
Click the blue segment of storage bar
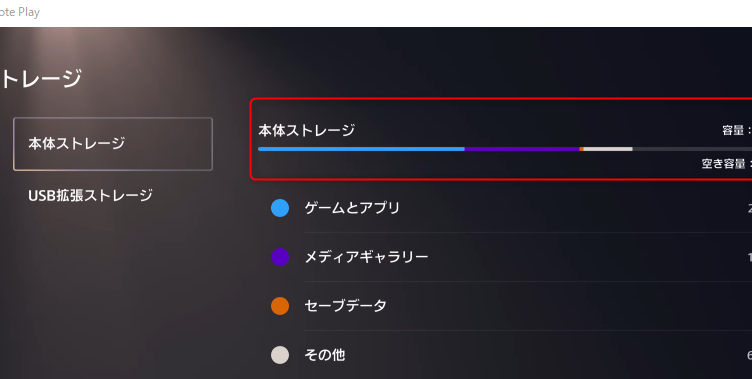[361, 149]
